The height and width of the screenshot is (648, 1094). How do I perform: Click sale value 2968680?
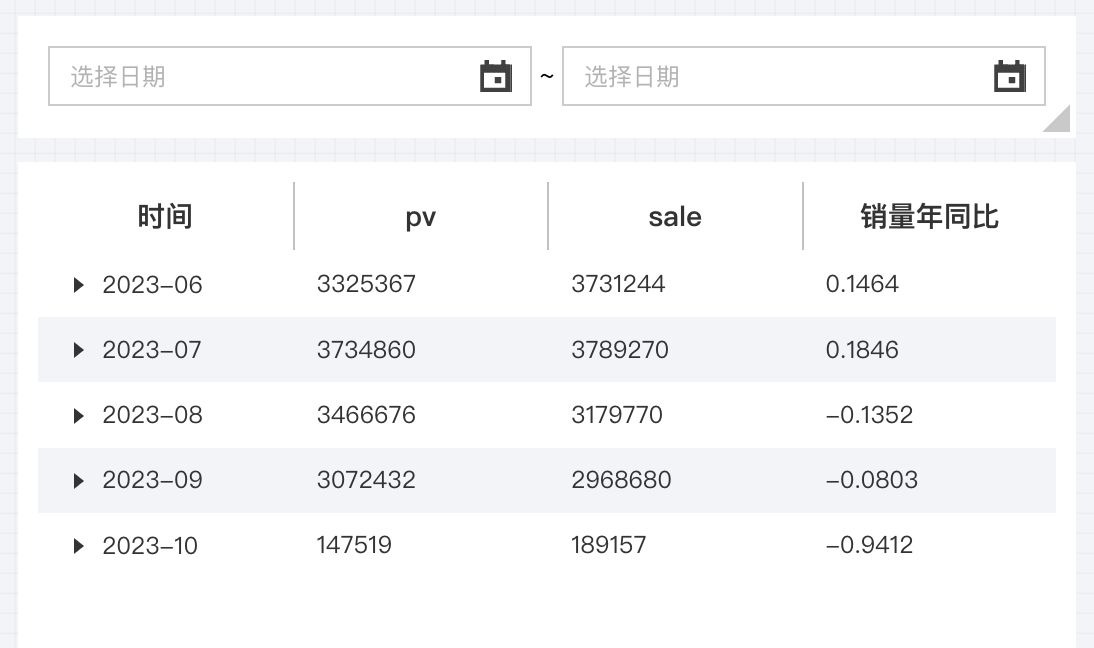click(x=622, y=480)
